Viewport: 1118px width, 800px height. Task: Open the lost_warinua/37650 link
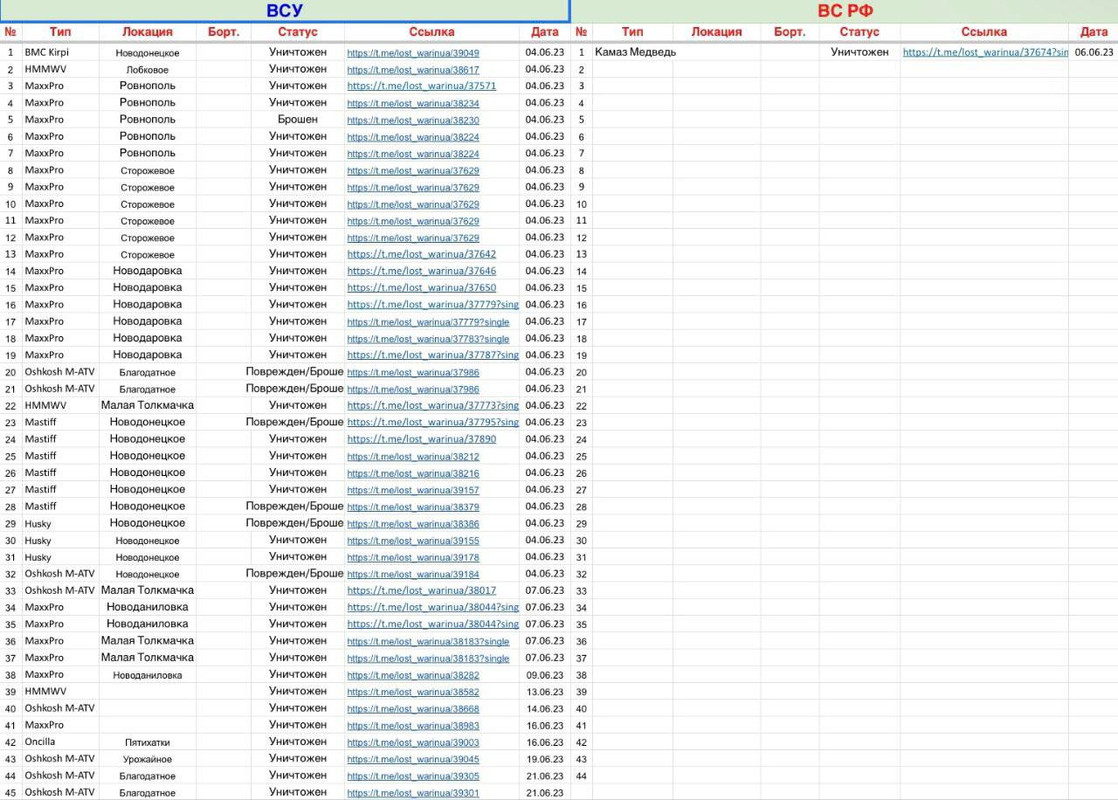pyautogui.click(x=421, y=287)
